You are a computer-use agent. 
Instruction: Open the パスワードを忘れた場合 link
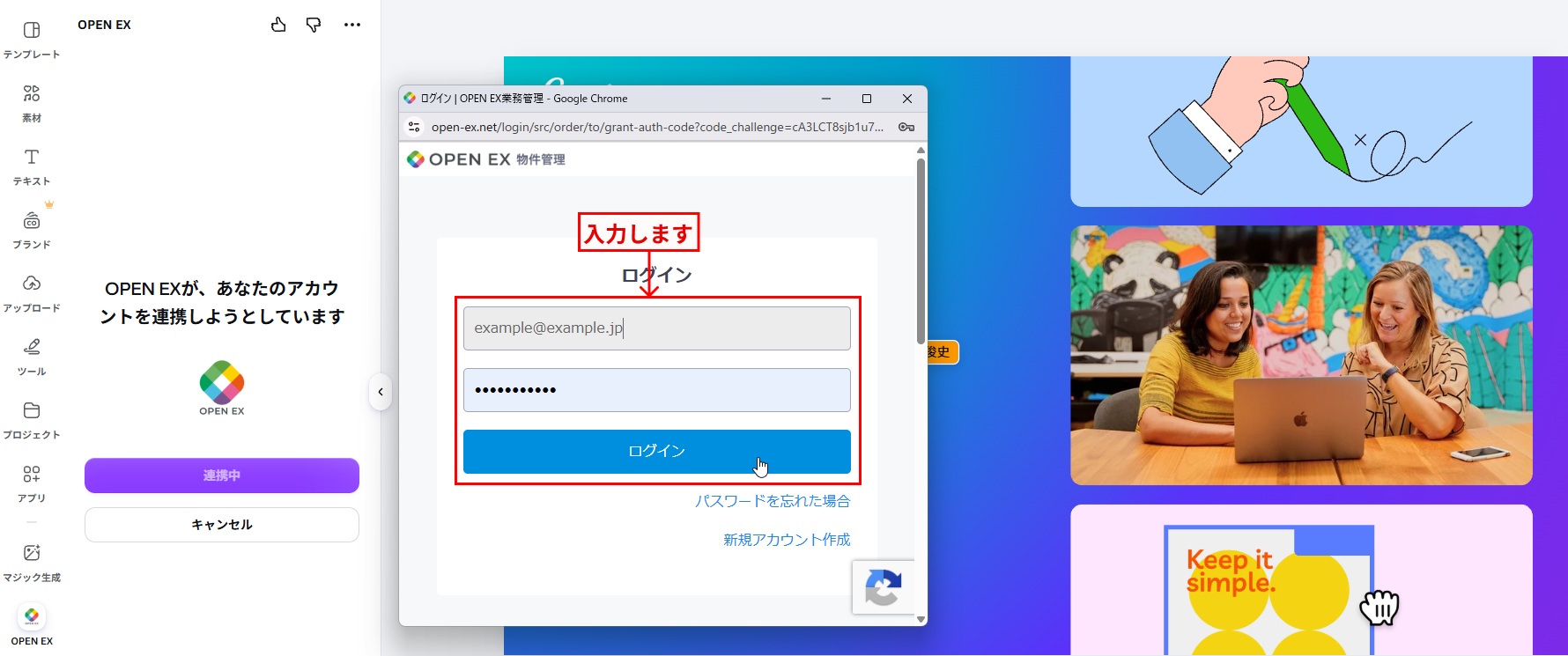773,501
